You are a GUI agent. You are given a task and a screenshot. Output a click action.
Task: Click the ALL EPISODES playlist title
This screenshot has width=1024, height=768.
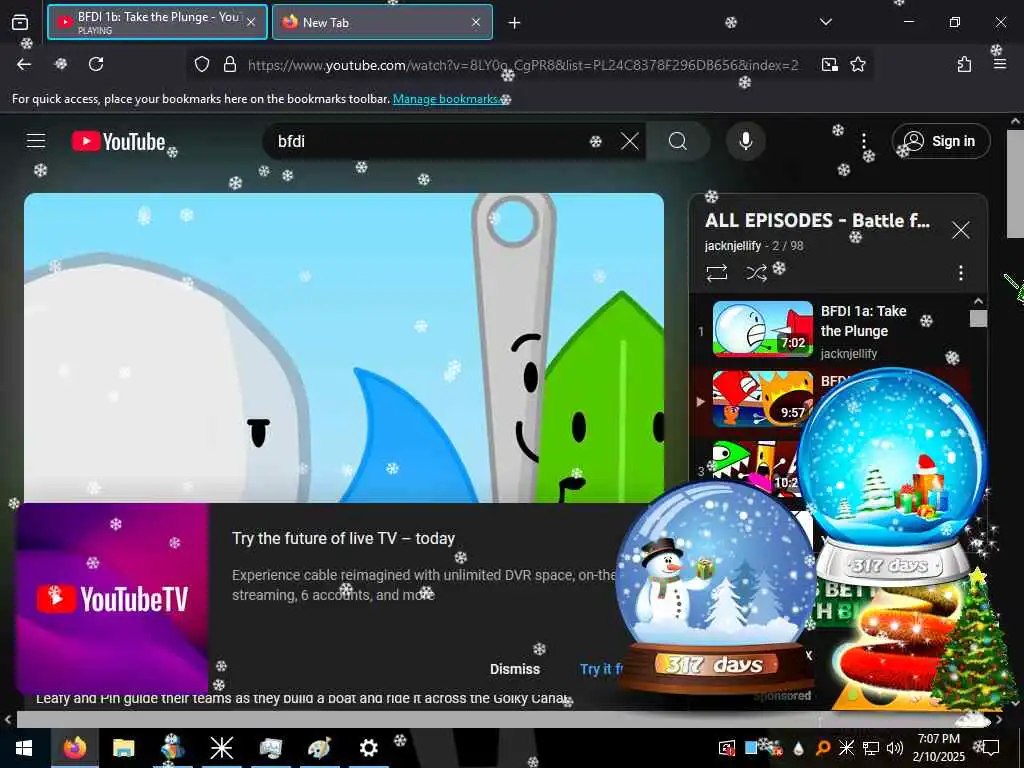click(x=817, y=221)
